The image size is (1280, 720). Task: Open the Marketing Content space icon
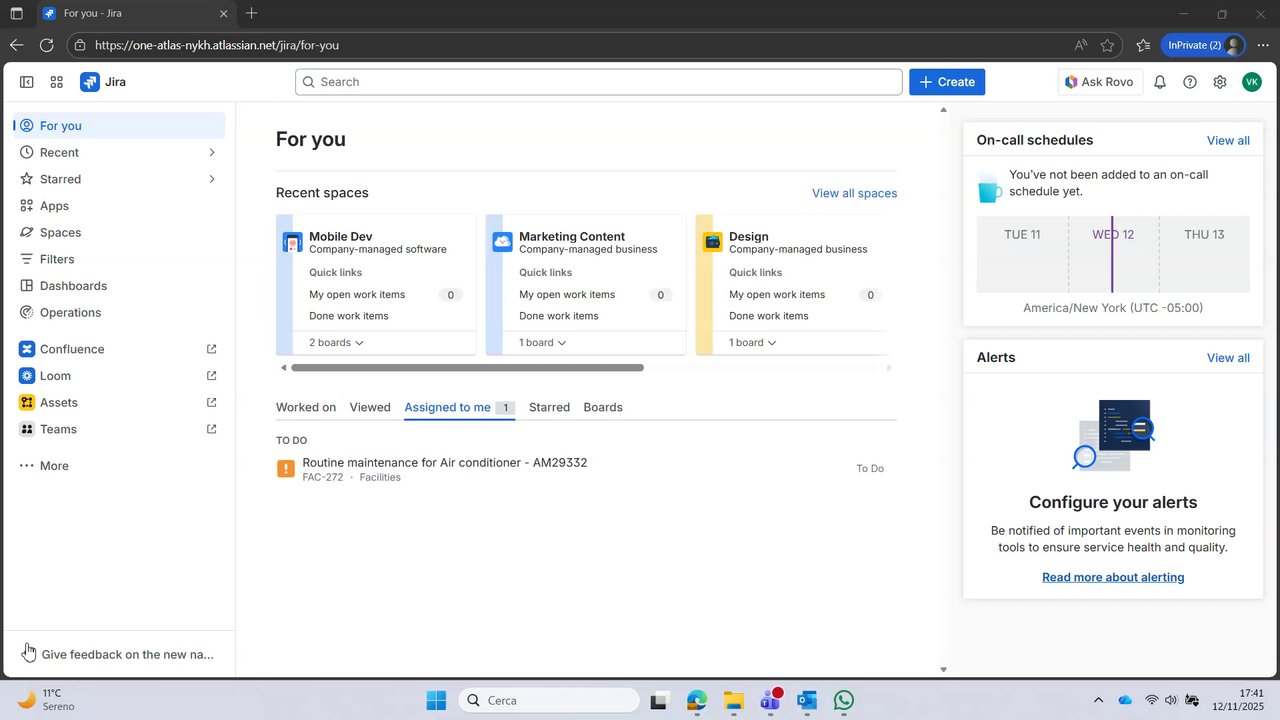(x=503, y=242)
